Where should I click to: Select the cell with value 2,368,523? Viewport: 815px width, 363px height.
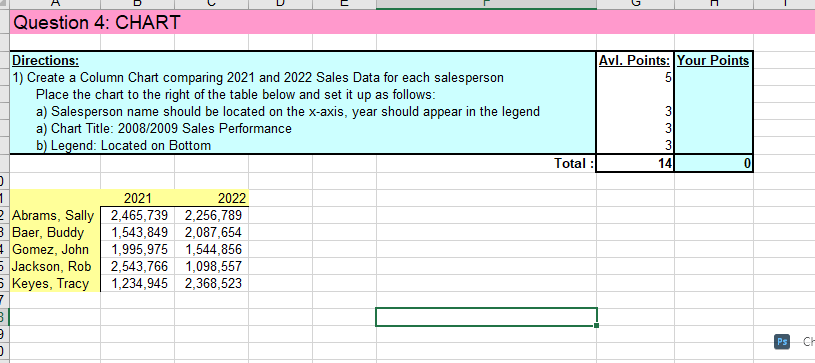(212, 283)
